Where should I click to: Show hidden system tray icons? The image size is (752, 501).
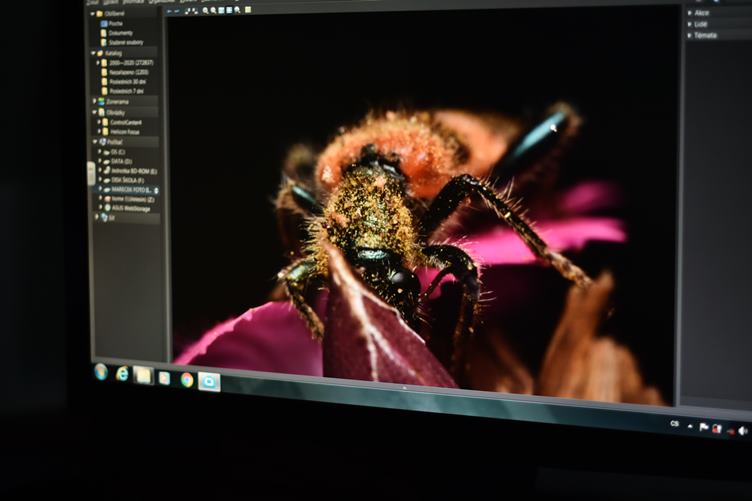690,426
